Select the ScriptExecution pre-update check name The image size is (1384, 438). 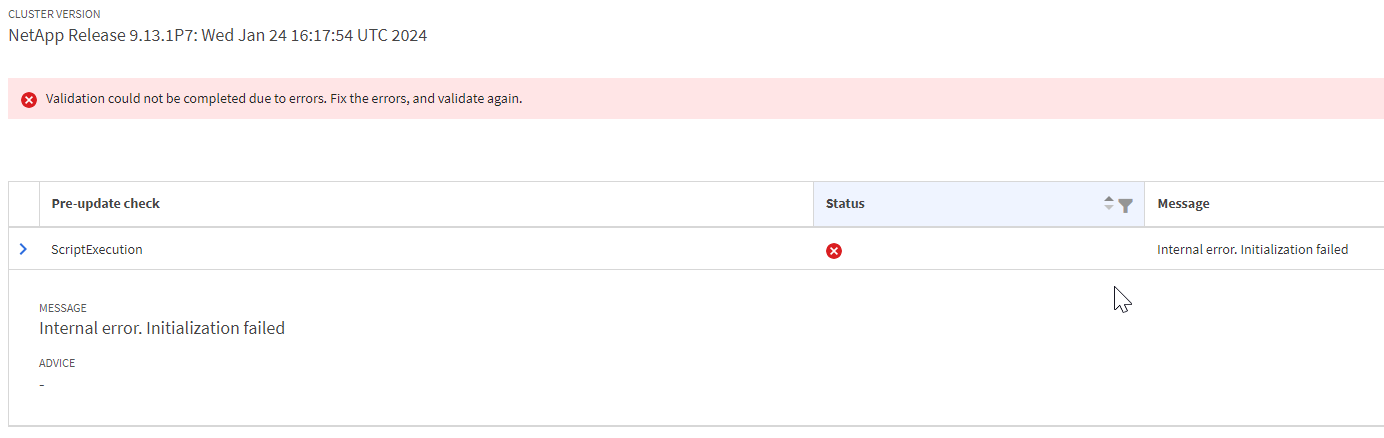coord(97,250)
